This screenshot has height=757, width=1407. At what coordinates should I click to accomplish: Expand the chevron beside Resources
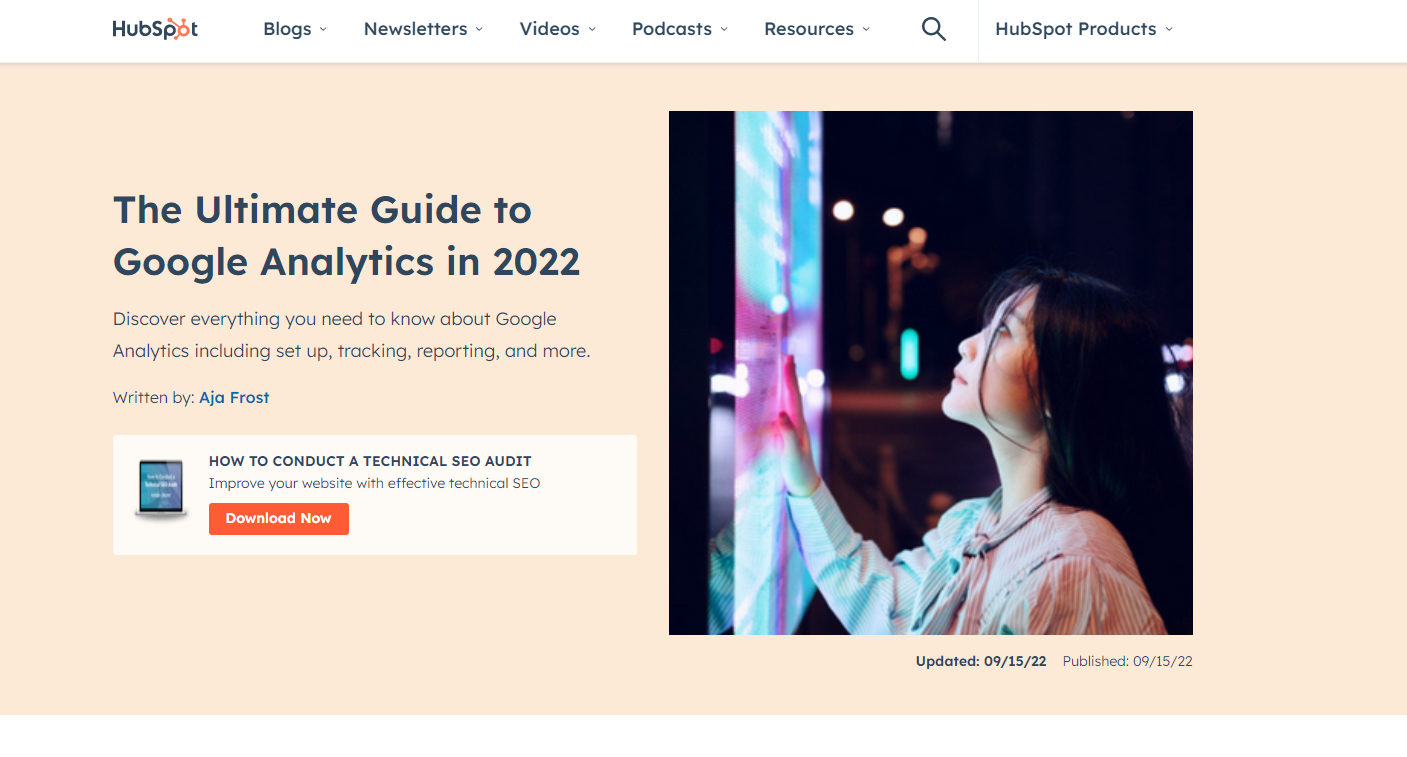click(865, 30)
